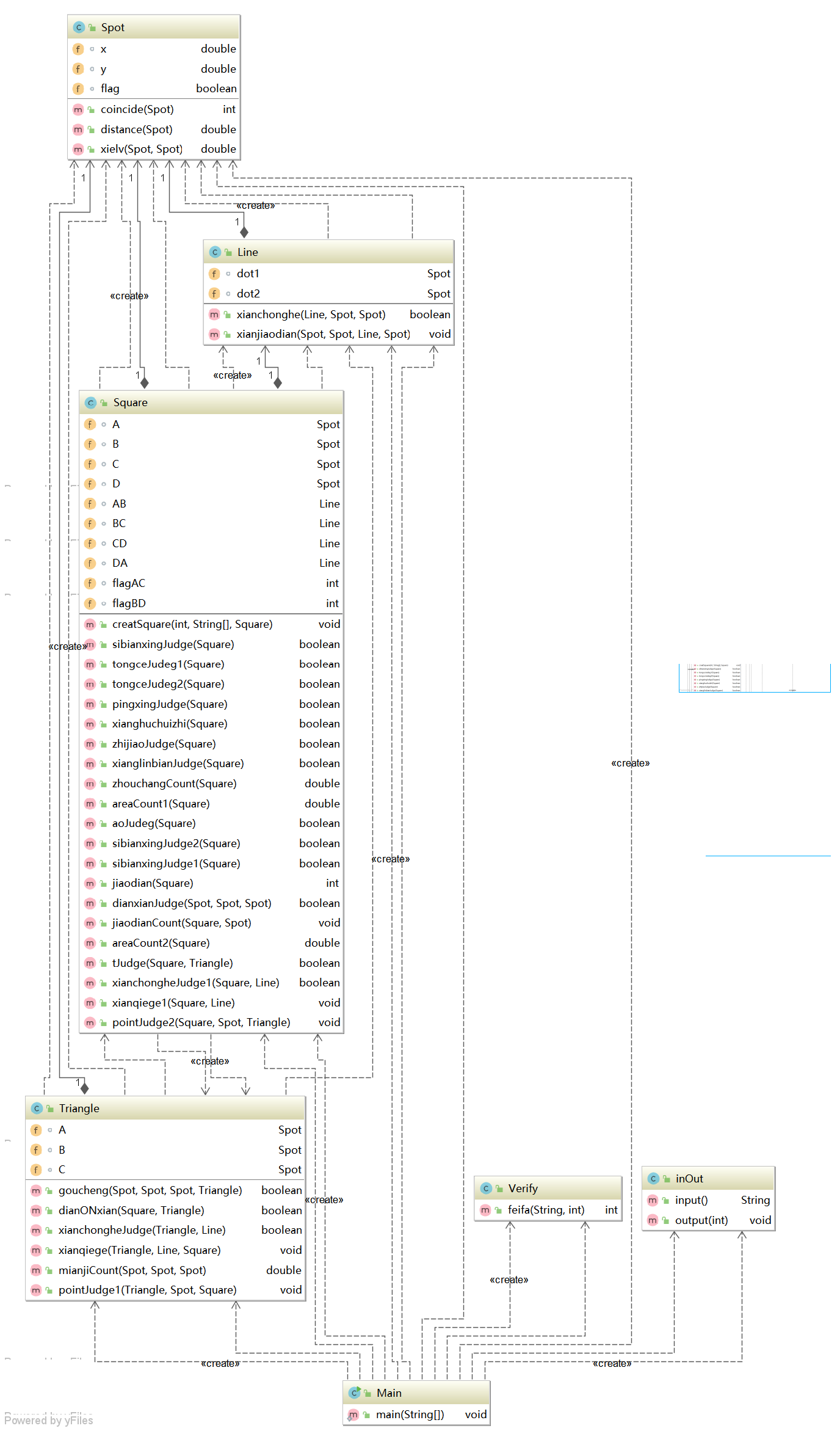Click feifa(String, int) method in Verify

pos(548,1210)
